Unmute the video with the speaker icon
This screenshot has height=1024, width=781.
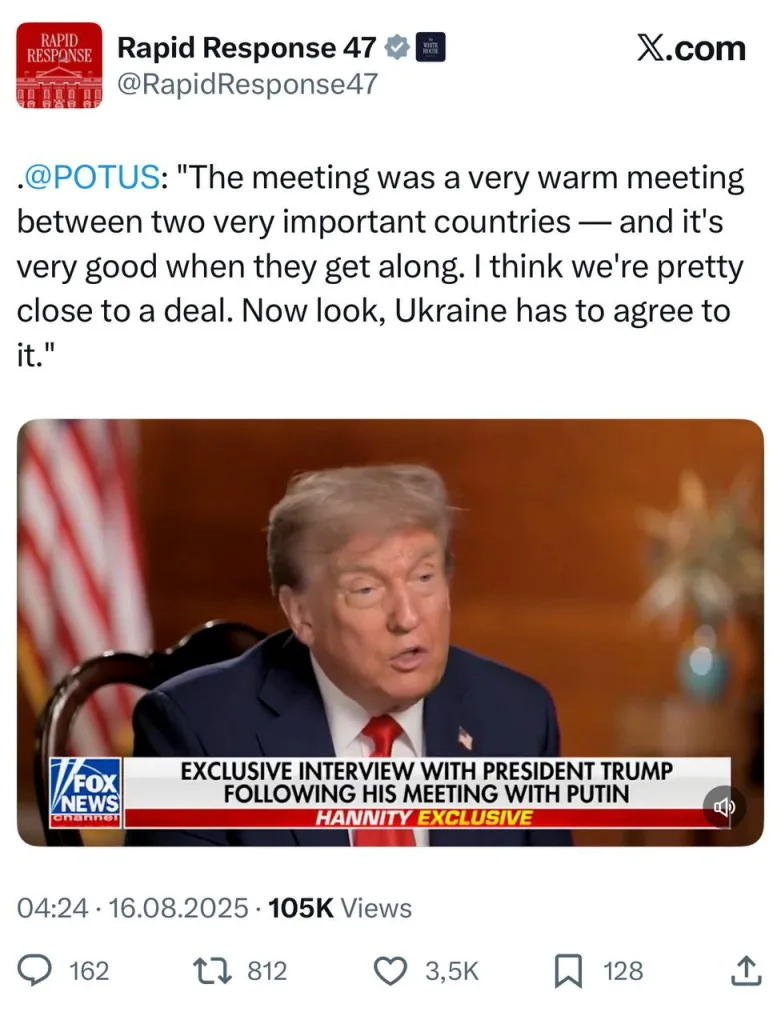(724, 807)
